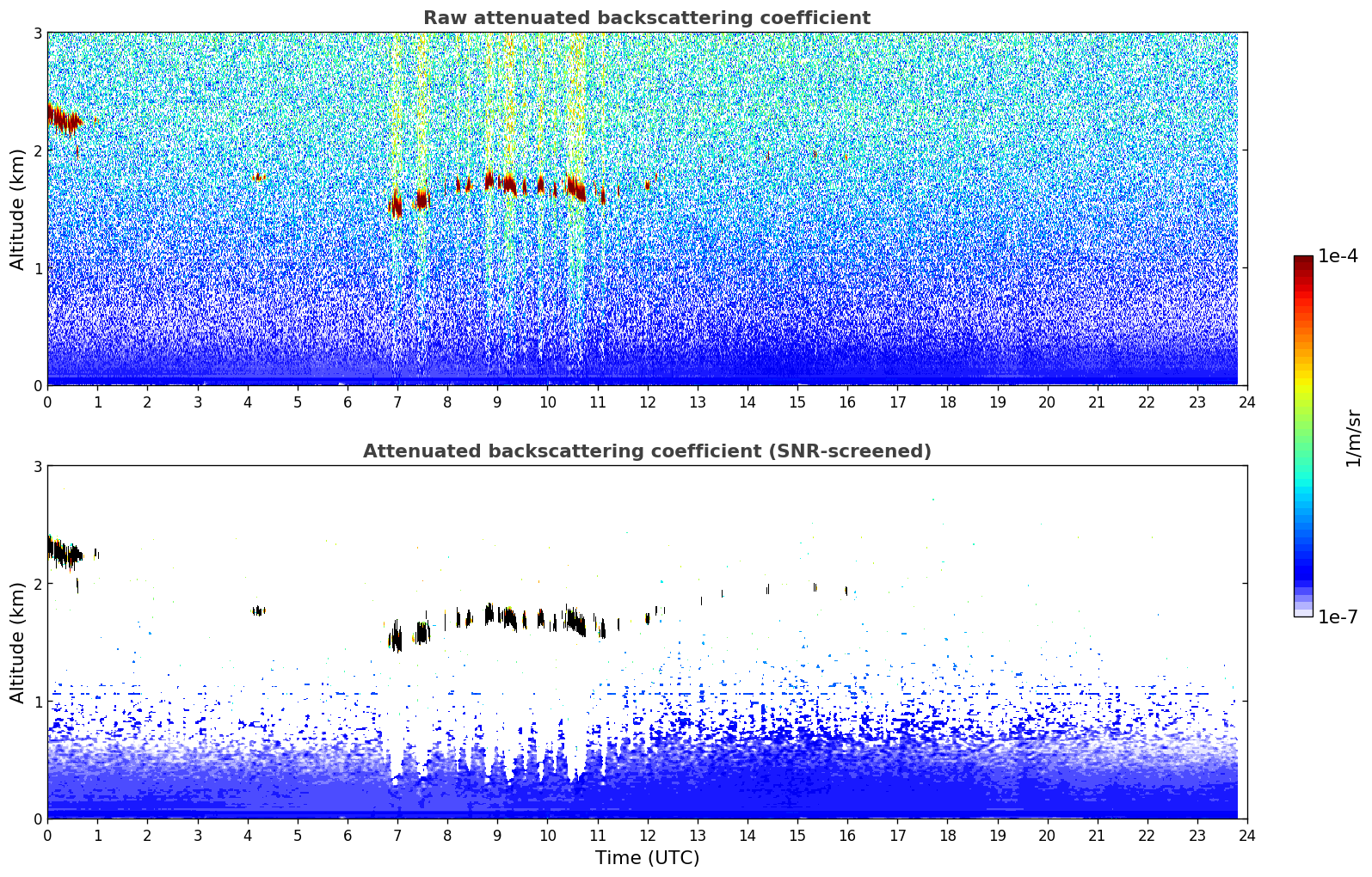Viewport: 1372px width, 877px height.
Task: Click the black cloud feature near 7 UTC in bottom plot
Action: 396,637
